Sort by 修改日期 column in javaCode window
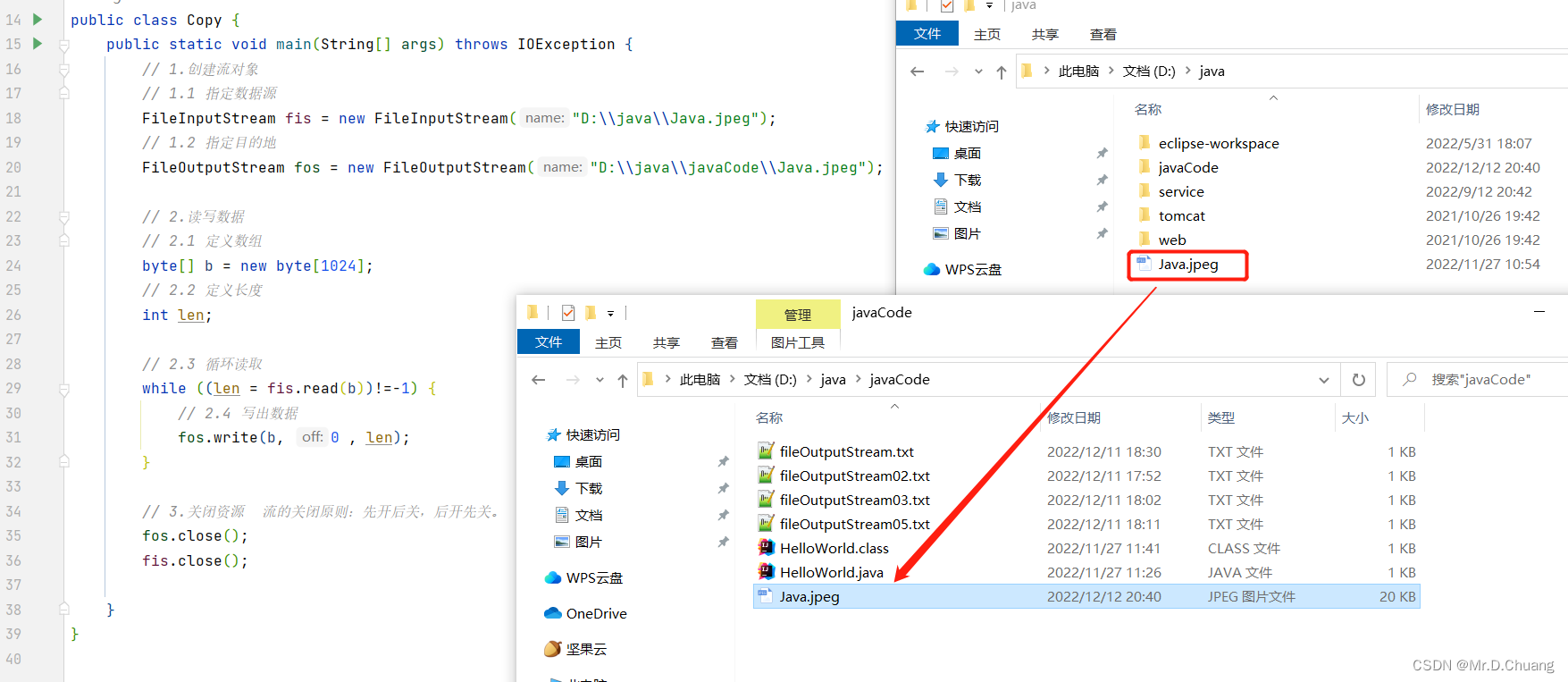This screenshot has height=682, width=1568. point(1073,417)
